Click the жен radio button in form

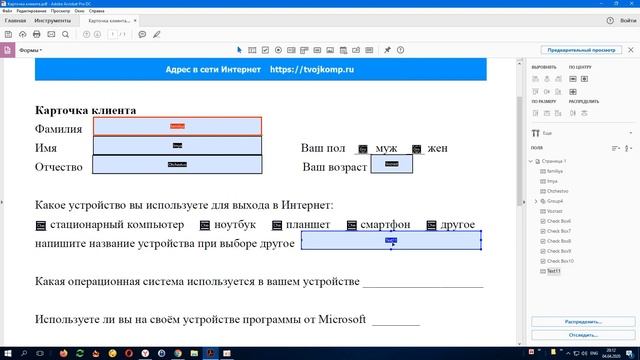(x=416, y=149)
